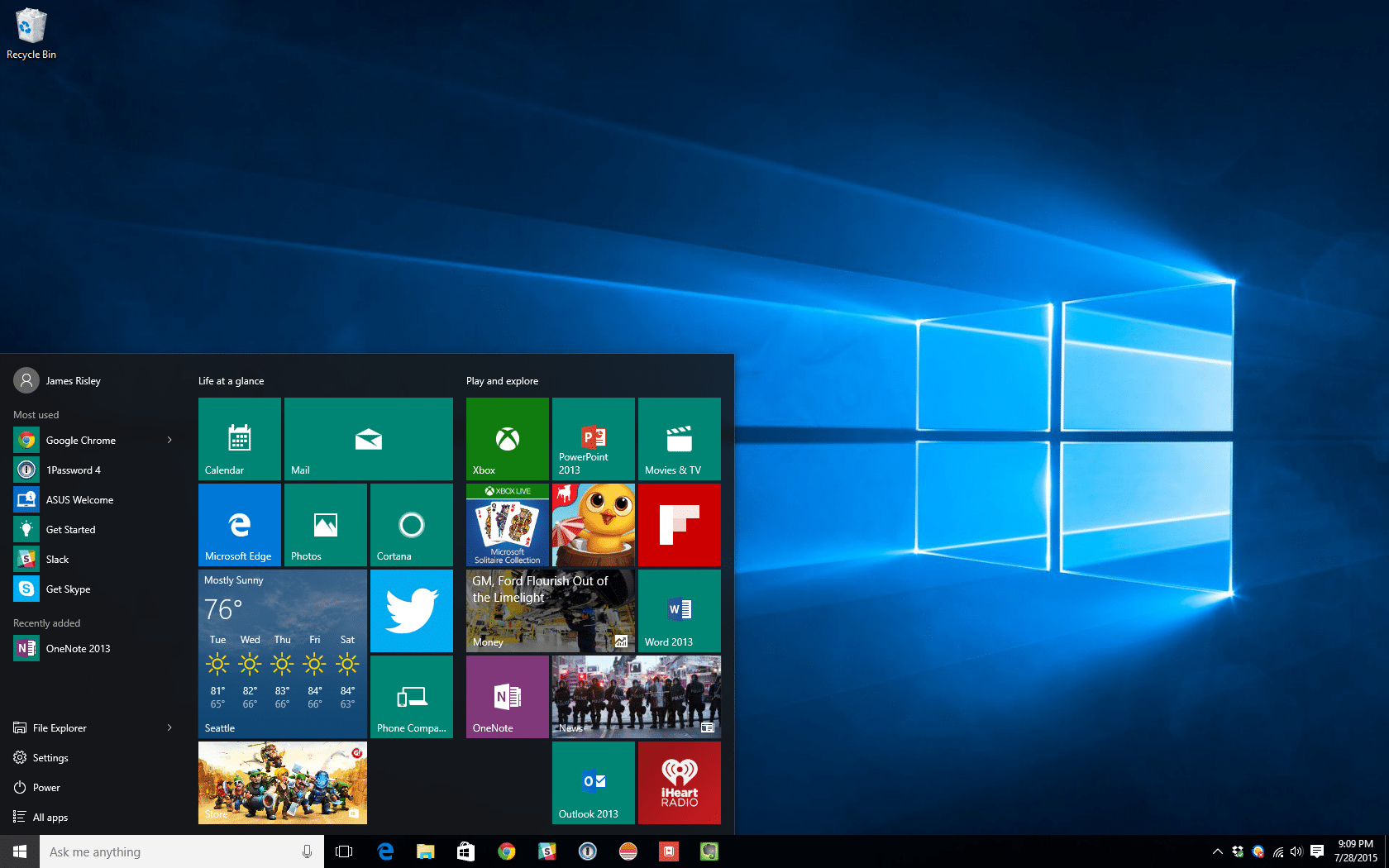Expand File Explorer submenu arrow
Viewport: 1389px width, 868px height.
coord(169,728)
